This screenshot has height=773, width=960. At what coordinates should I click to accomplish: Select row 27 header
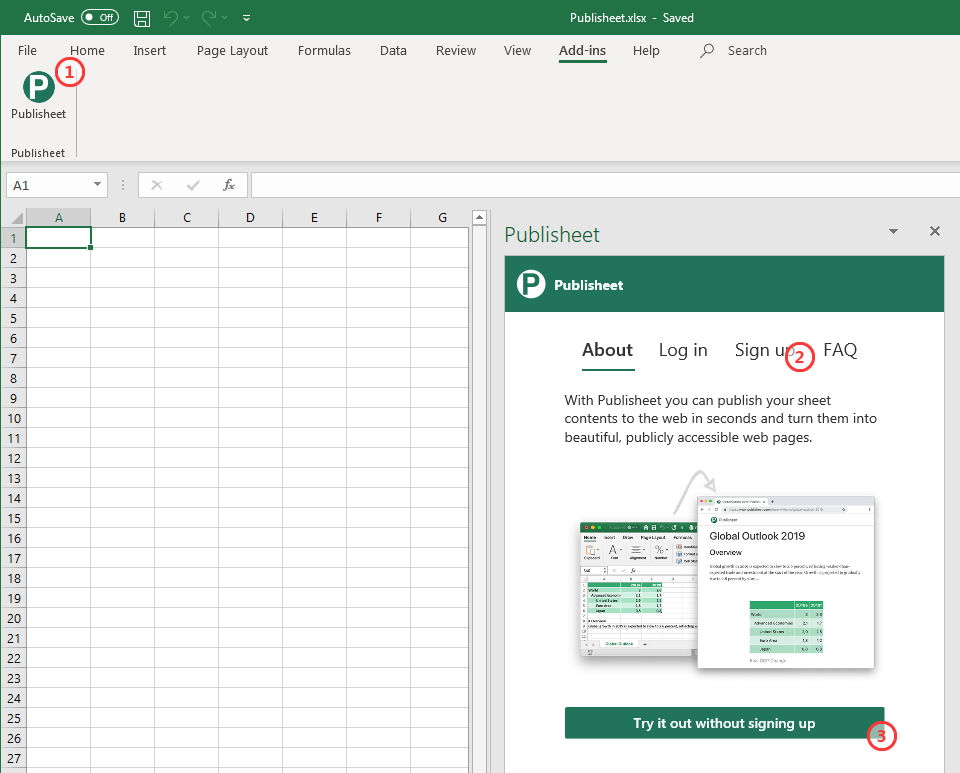click(13, 758)
